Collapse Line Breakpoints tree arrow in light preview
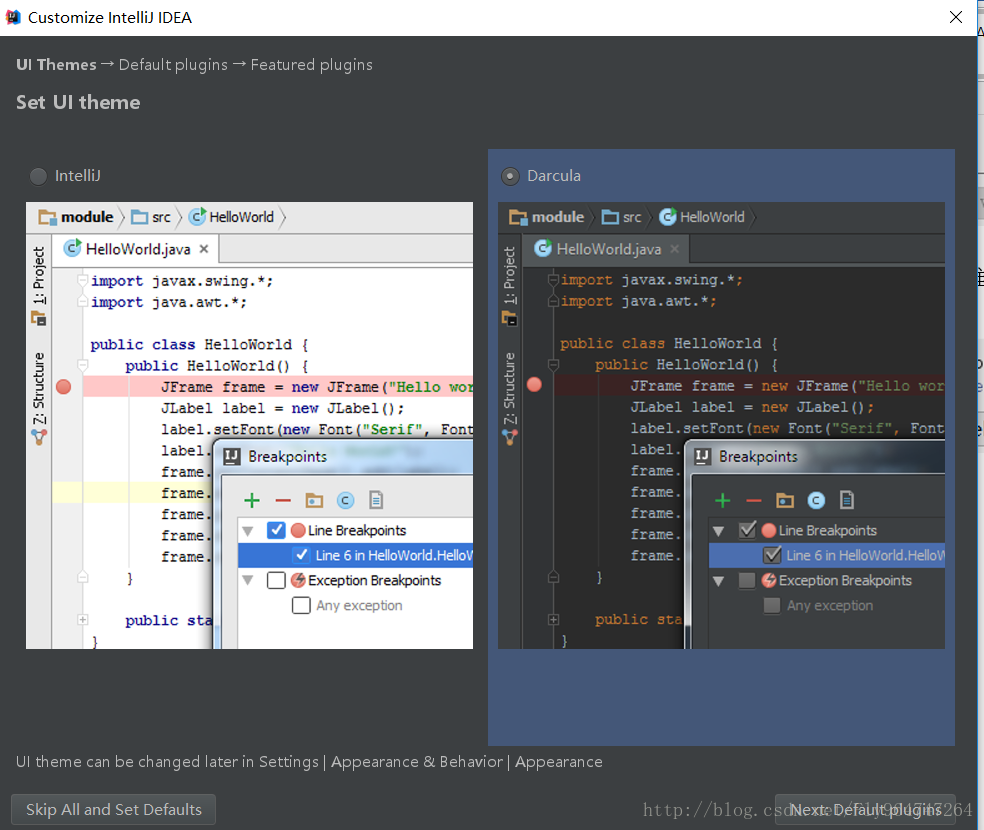 pos(248,531)
